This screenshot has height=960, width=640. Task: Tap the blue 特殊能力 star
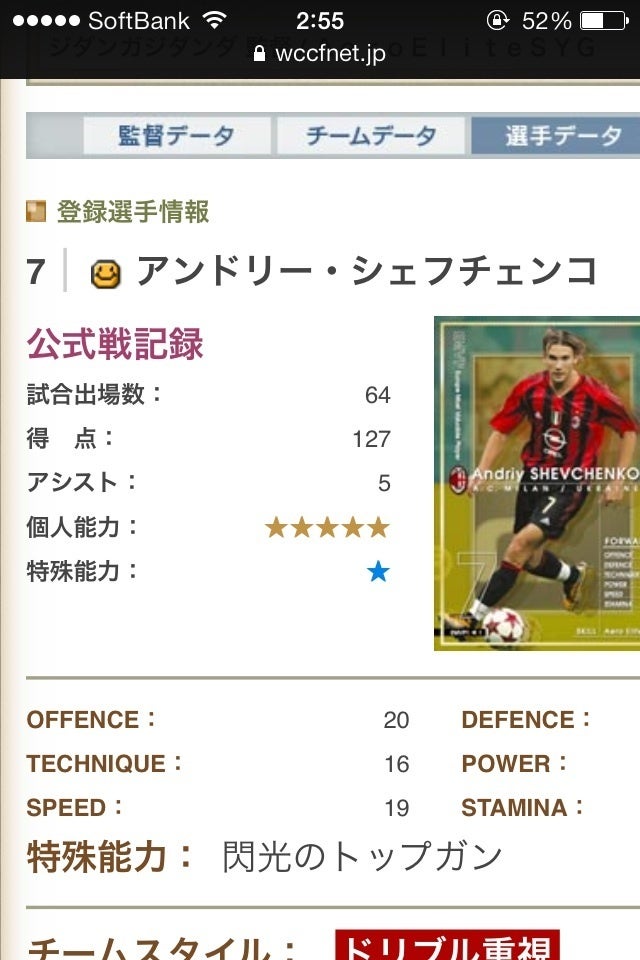(x=378, y=572)
